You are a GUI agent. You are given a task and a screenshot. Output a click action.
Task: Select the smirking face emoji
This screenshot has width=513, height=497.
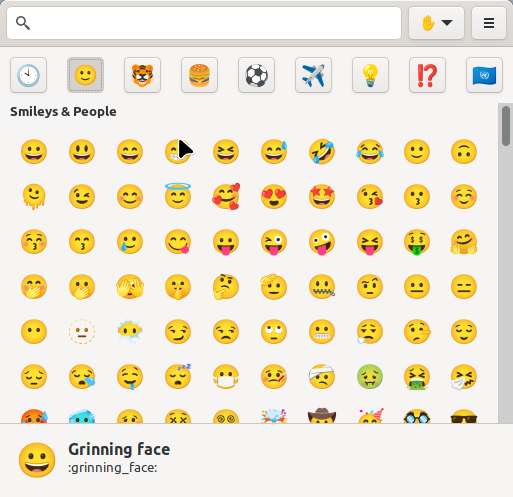click(x=178, y=332)
